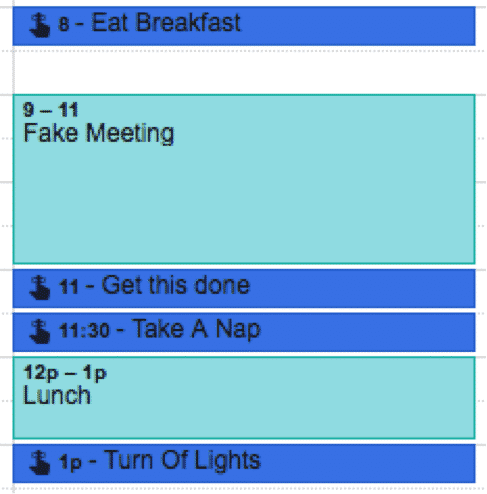Image resolution: width=487 pixels, height=494 pixels.
Task: Select the blank lower area of Lunch event
Action: (244, 422)
